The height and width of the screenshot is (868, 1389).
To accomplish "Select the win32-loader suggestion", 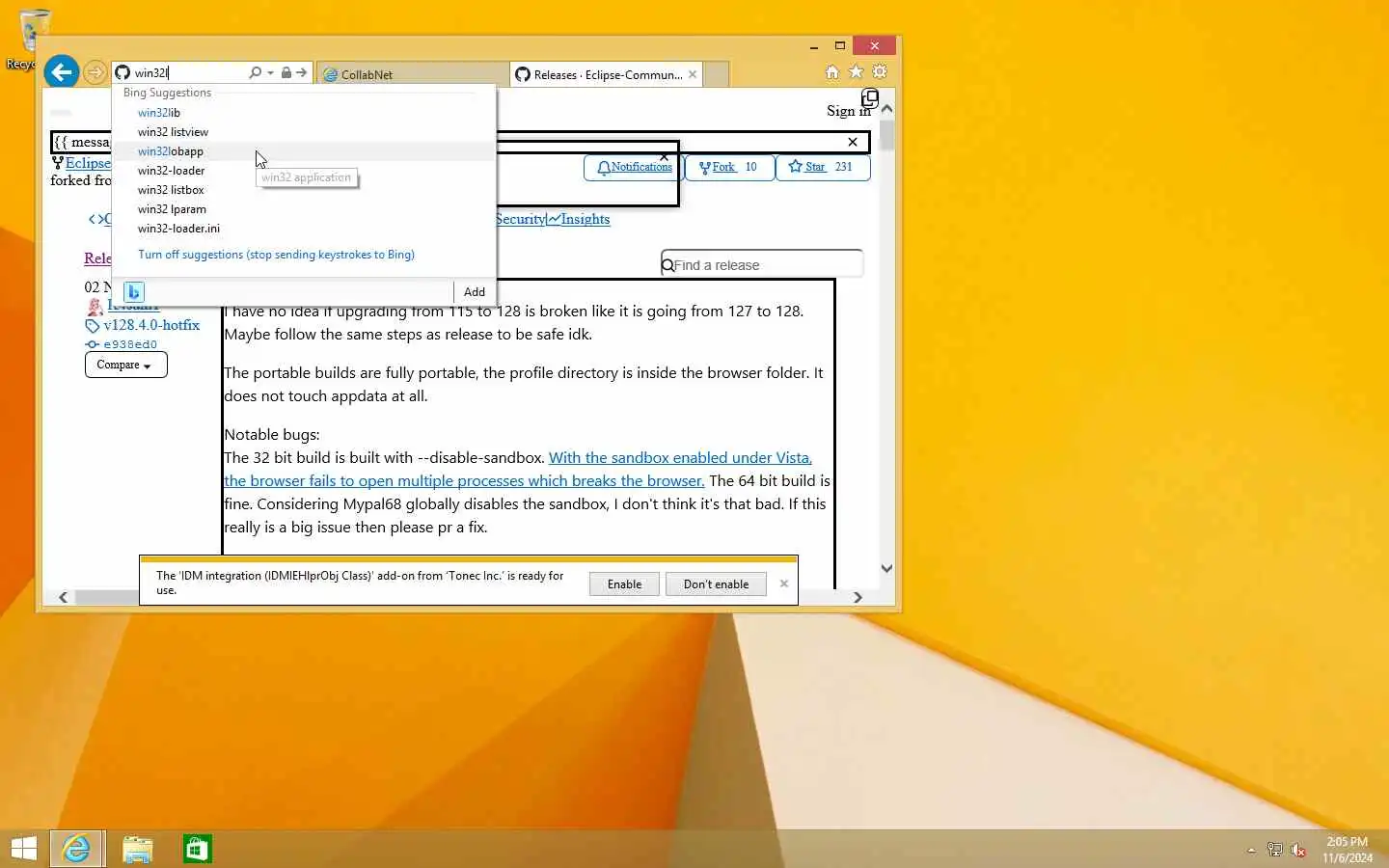I will point(304,171).
